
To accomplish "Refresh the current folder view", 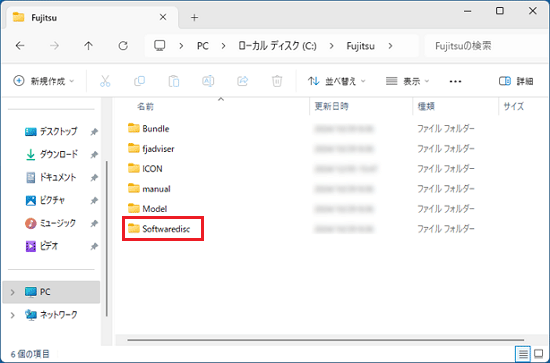I will pos(123,46).
